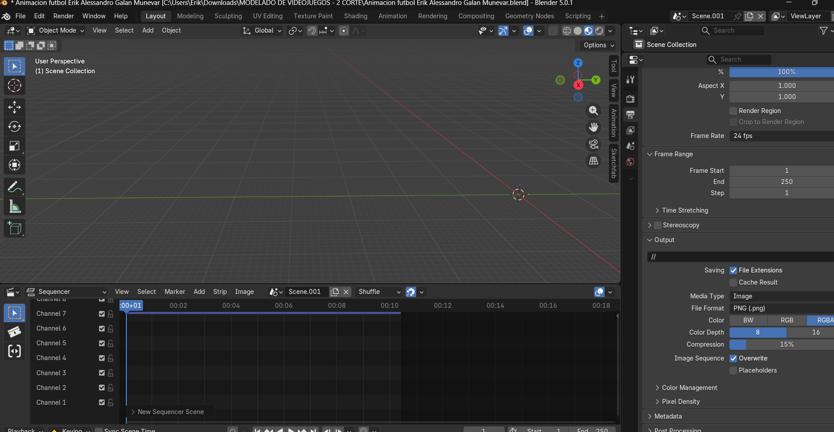
Task: Switch to rendered viewport shading
Action: pyautogui.click(x=599, y=31)
